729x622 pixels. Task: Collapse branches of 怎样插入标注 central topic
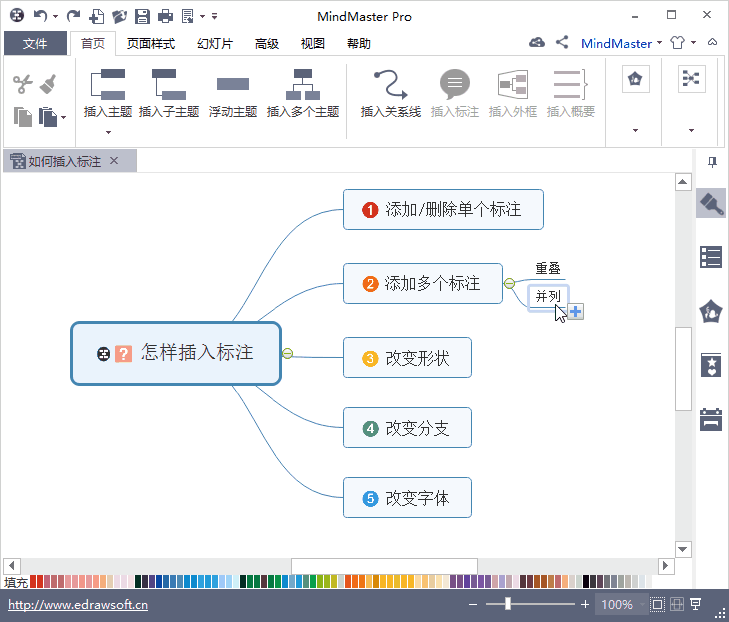[288, 354]
